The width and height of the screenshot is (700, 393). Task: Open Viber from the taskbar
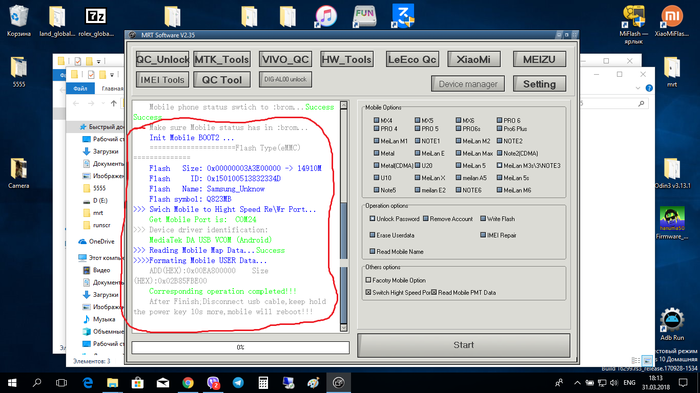[213, 383]
